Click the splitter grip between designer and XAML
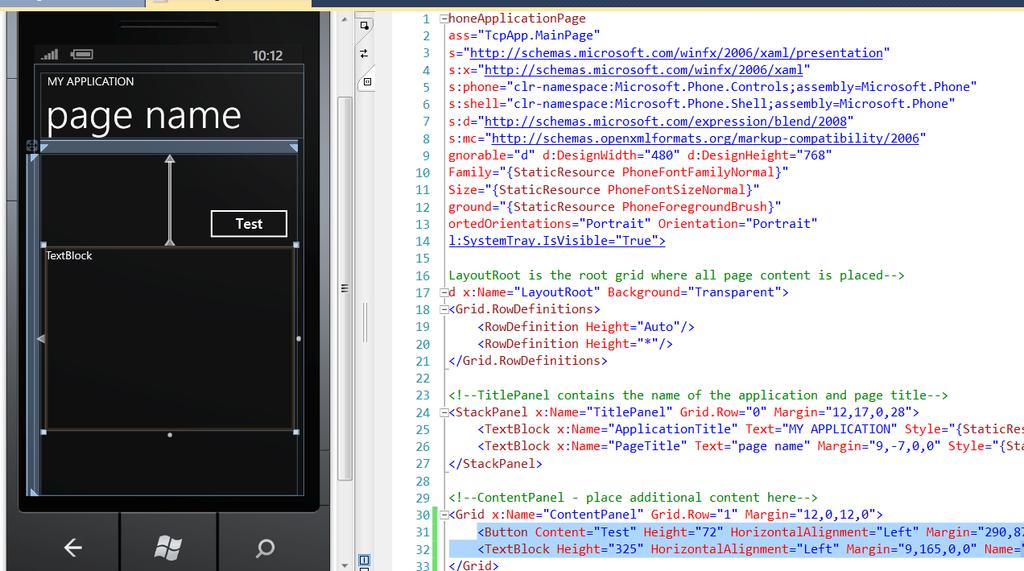 point(365,322)
